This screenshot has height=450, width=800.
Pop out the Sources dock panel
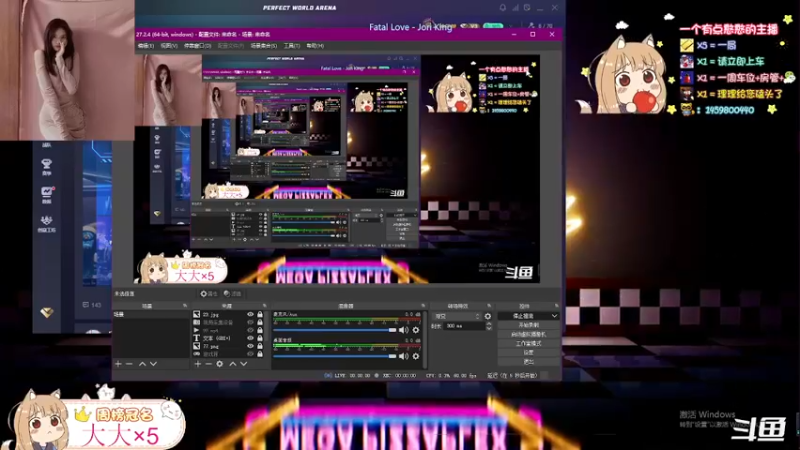pos(264,306)
